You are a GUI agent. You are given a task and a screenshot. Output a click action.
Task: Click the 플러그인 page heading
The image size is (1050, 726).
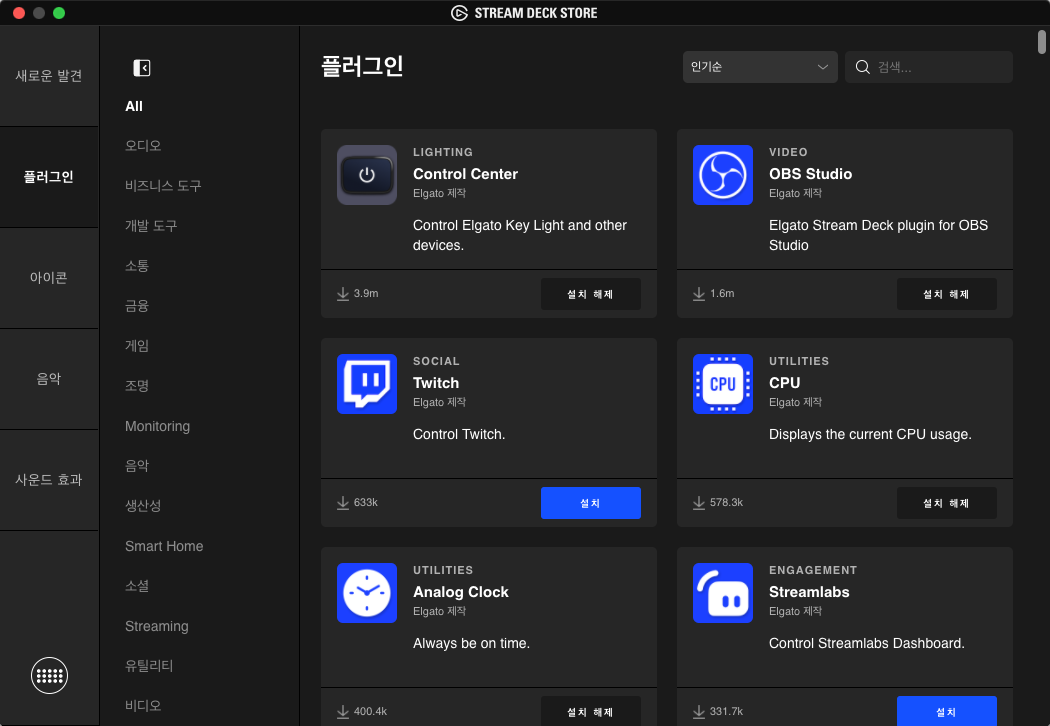click(362, 66)
